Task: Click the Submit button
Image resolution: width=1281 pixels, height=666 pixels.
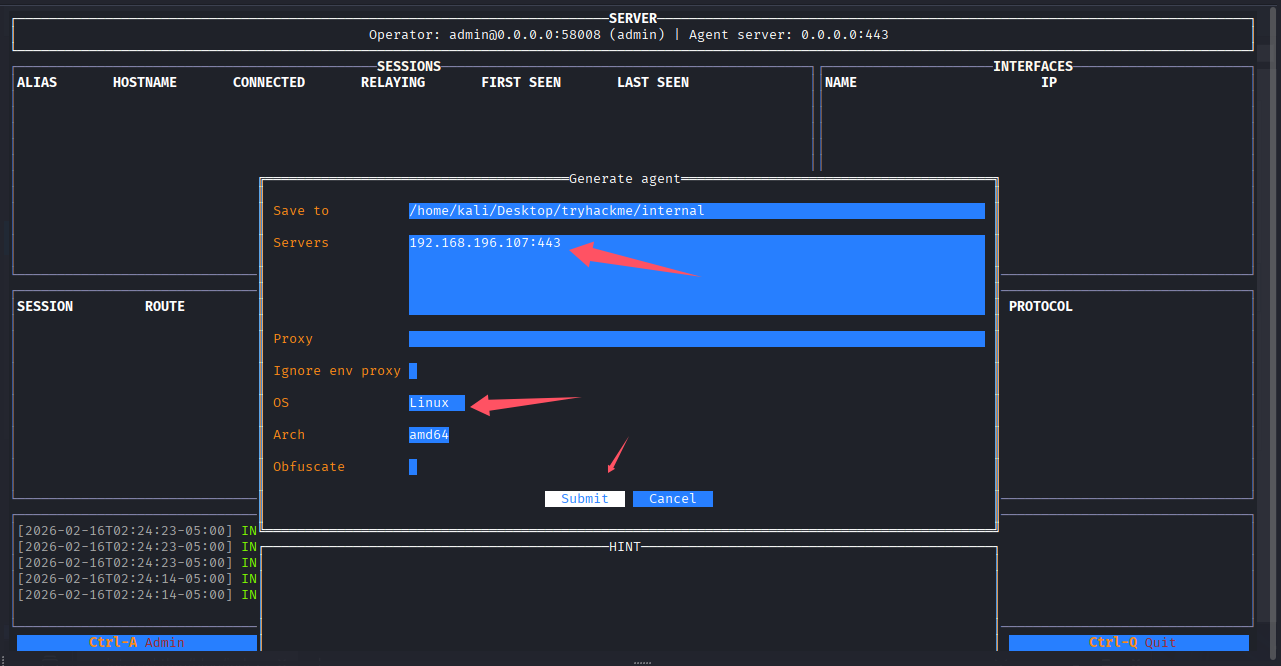Action: (x=584, y=499)
